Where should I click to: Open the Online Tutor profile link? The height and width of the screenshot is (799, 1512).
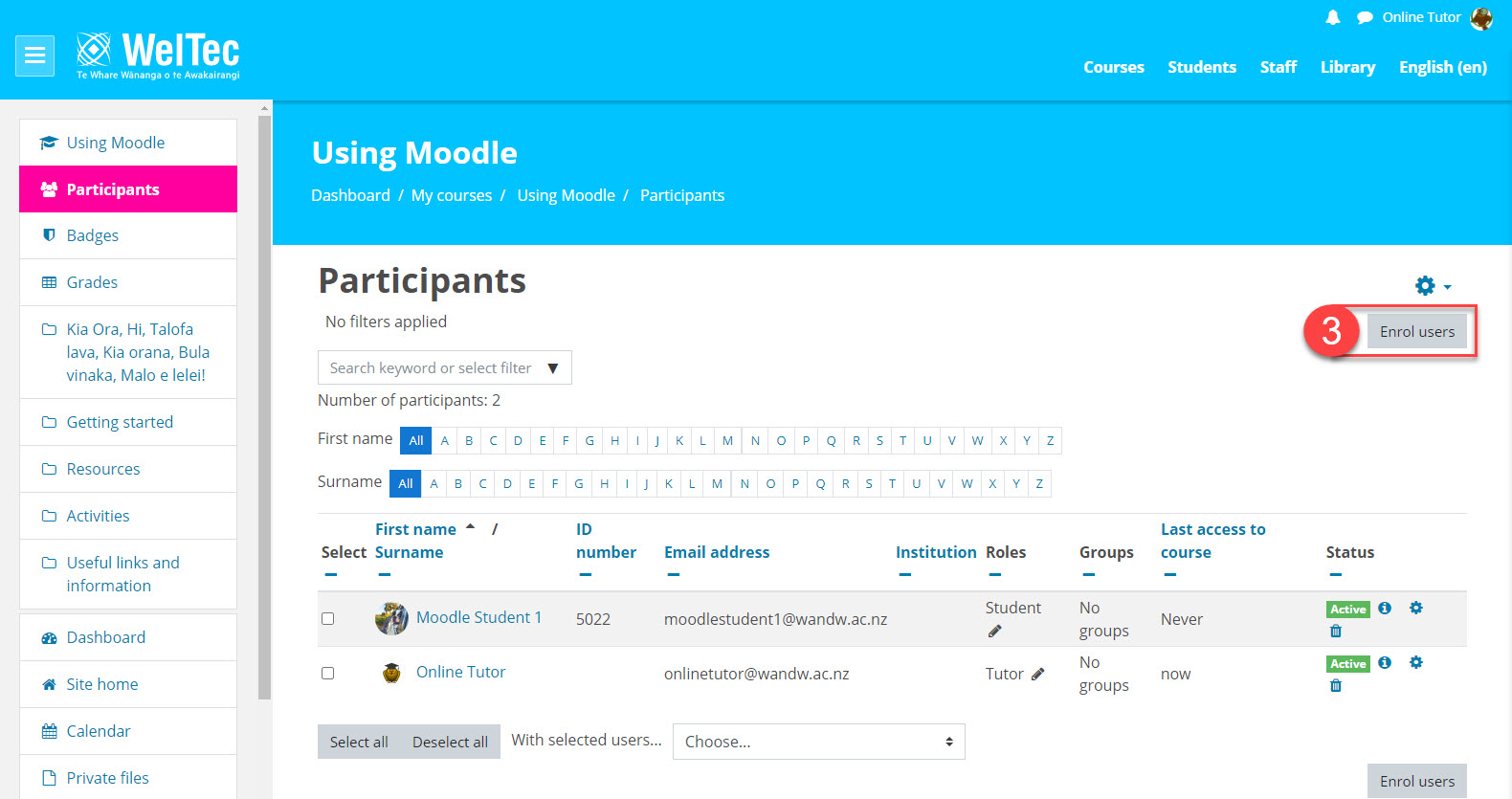[460, 673]
